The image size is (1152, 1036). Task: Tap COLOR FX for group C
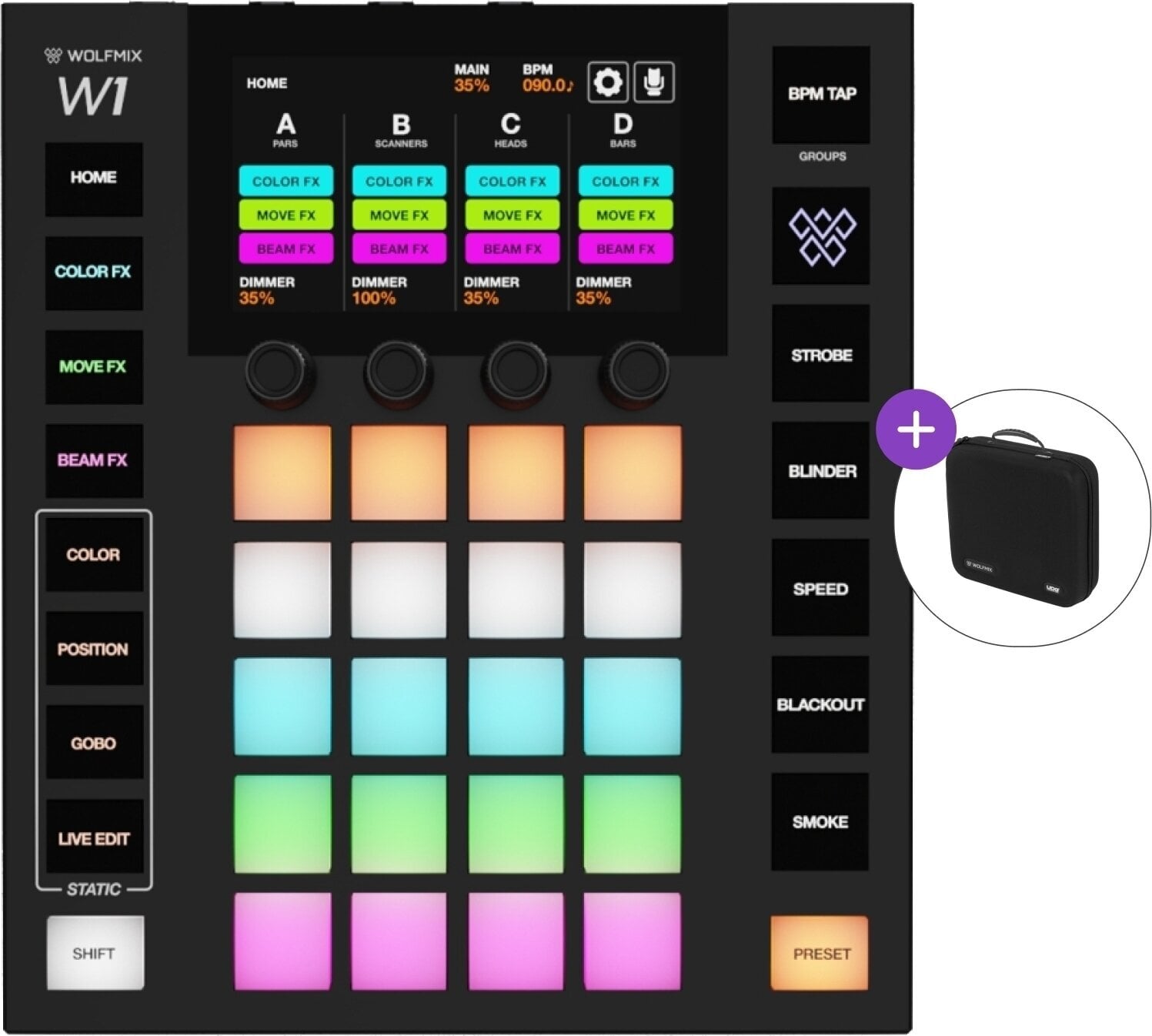[513, 182]
